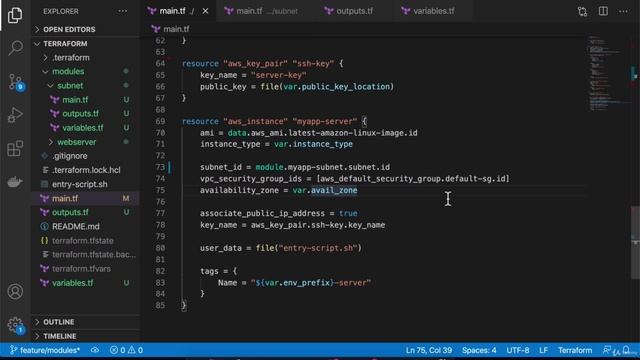Viewport: 640px width, 360px height.
Task: Open changes compare icon in editor toolbar
Action: [582, 11]
